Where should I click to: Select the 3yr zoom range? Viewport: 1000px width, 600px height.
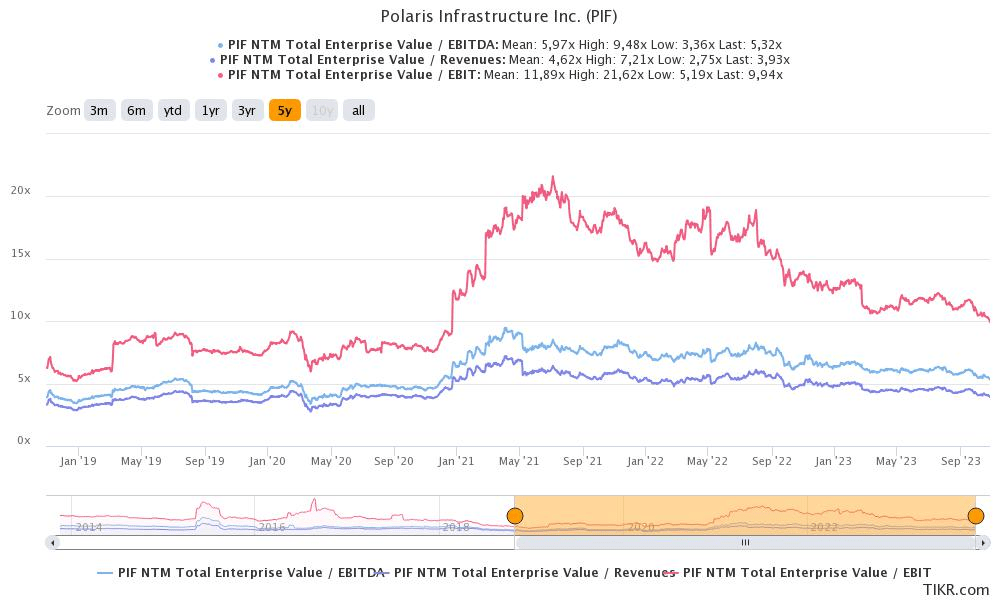pos(245,110)
